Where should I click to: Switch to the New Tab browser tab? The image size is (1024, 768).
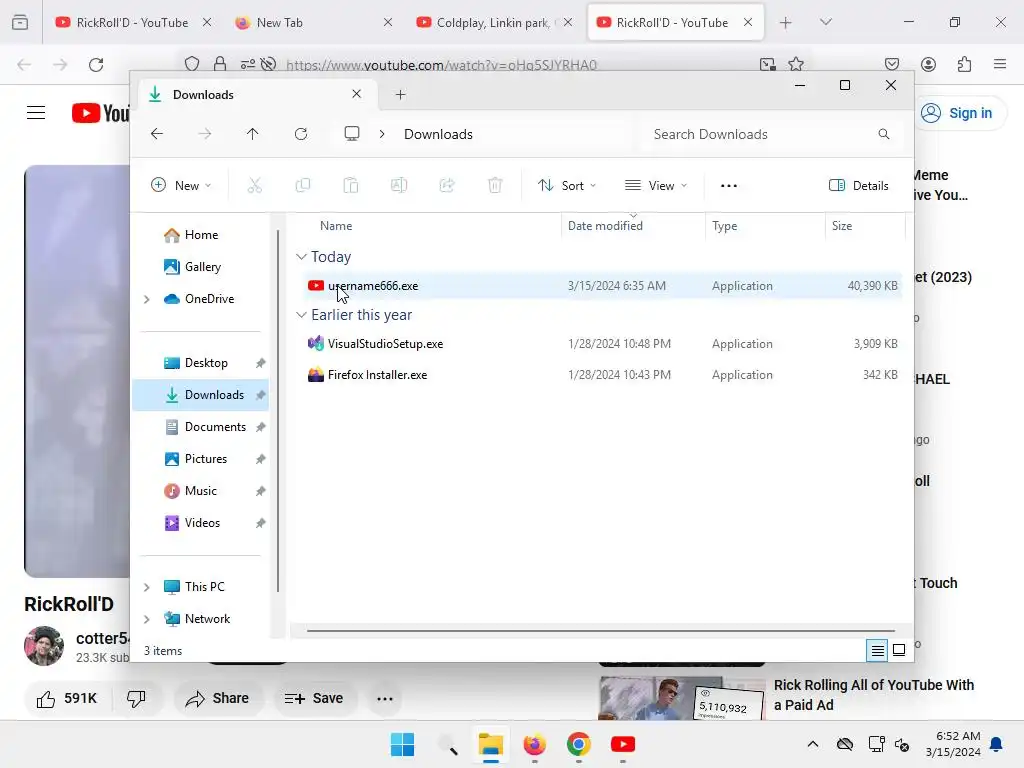click(313, 22)
